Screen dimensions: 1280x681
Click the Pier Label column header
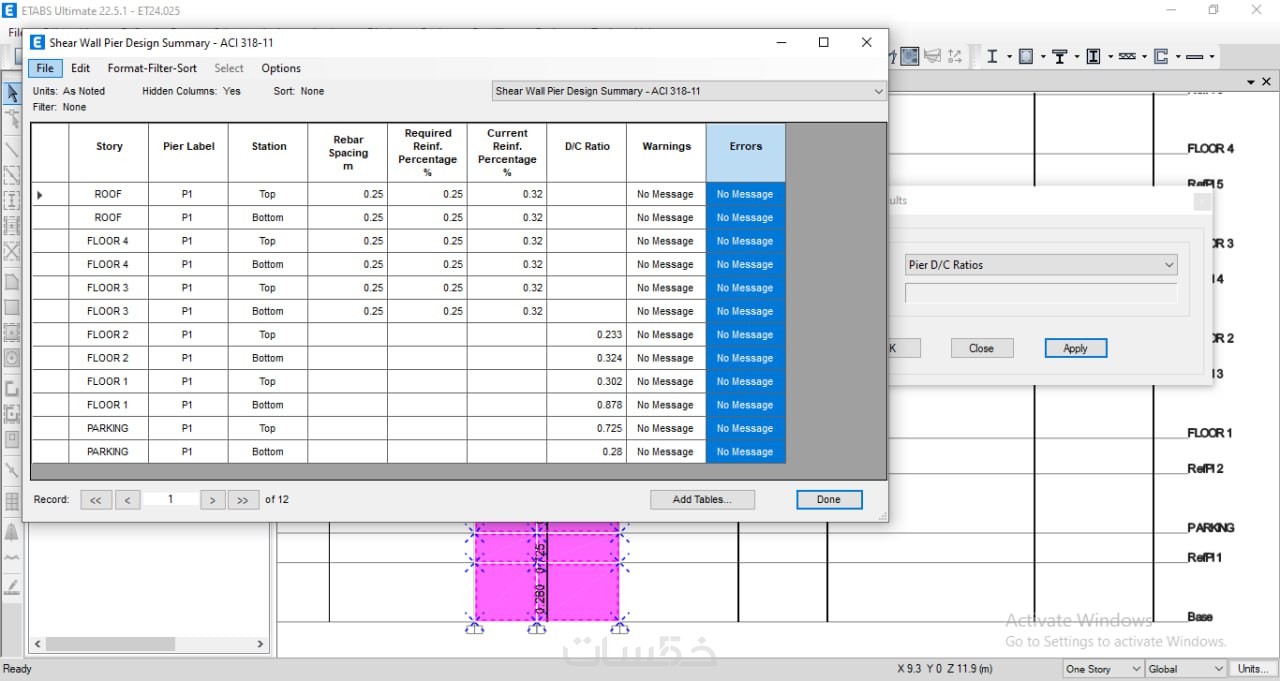click(188, 153)
